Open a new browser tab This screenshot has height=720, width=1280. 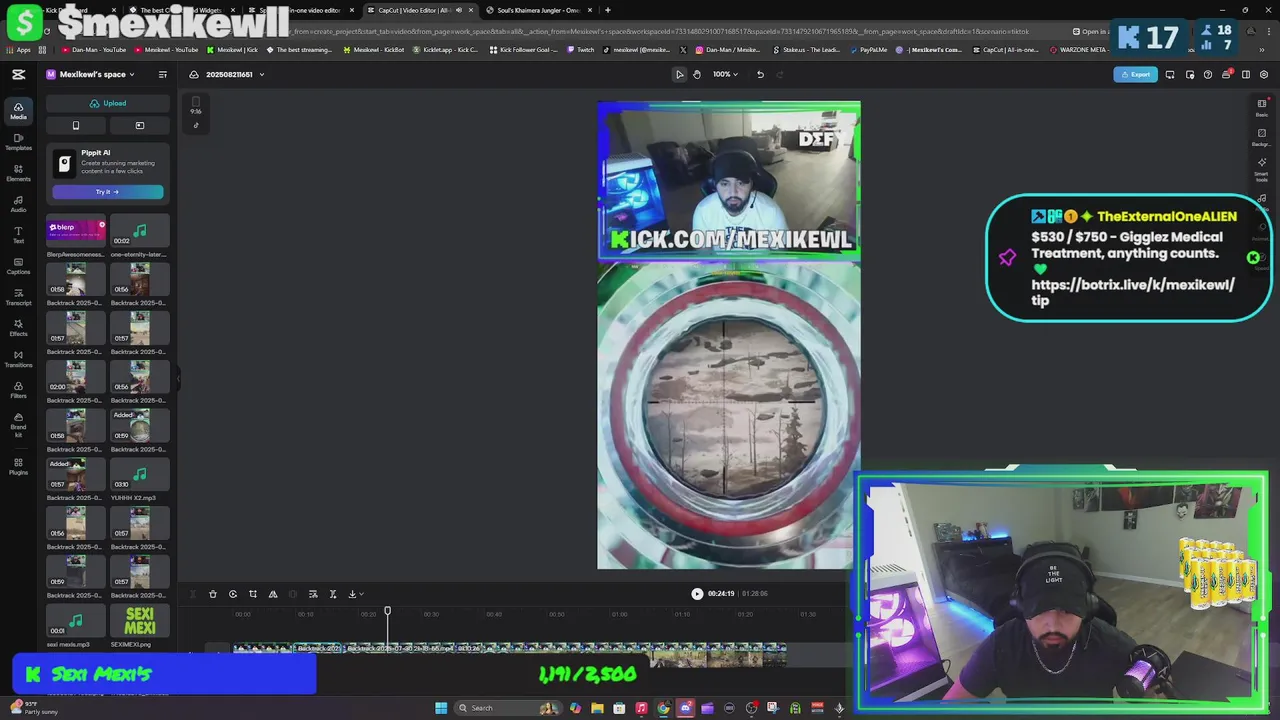pos(607,10)
